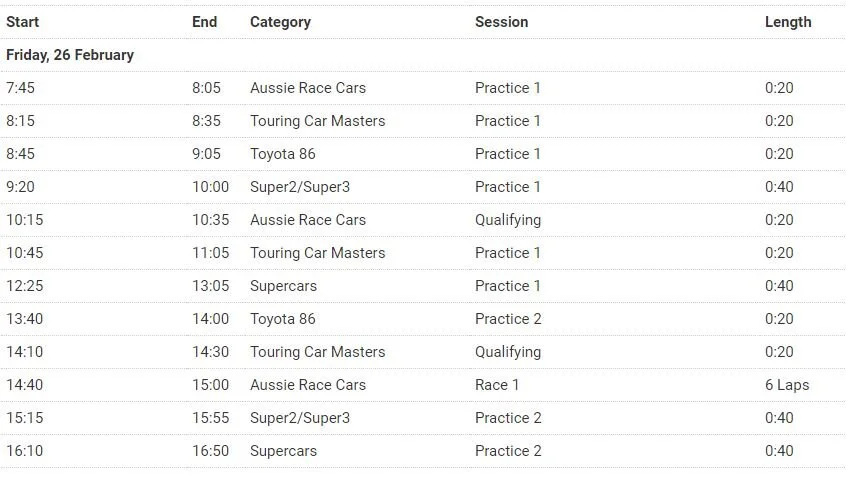This screenshot has height=477, width=846.
Task: Select the Super2/Super3 entry starting 9:20
Action: 300,187
